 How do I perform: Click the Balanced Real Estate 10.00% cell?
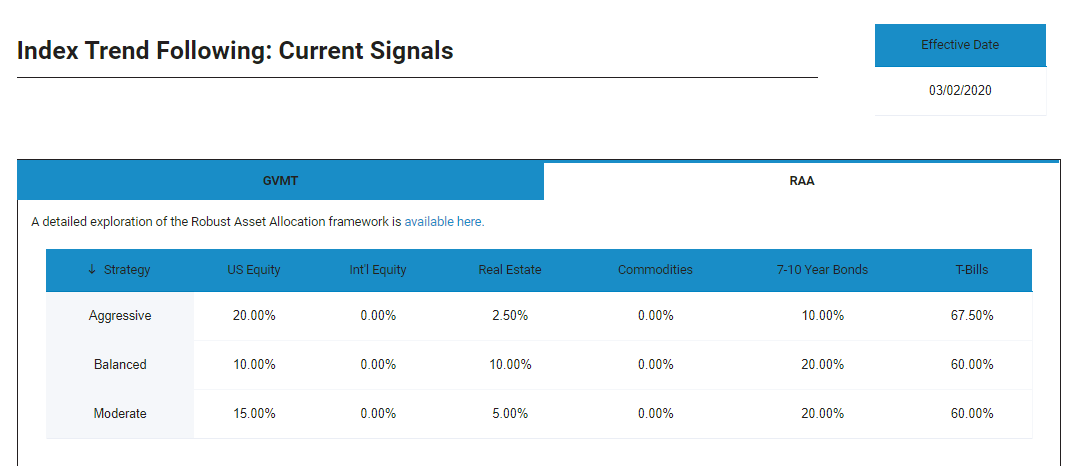coord(510,364)
